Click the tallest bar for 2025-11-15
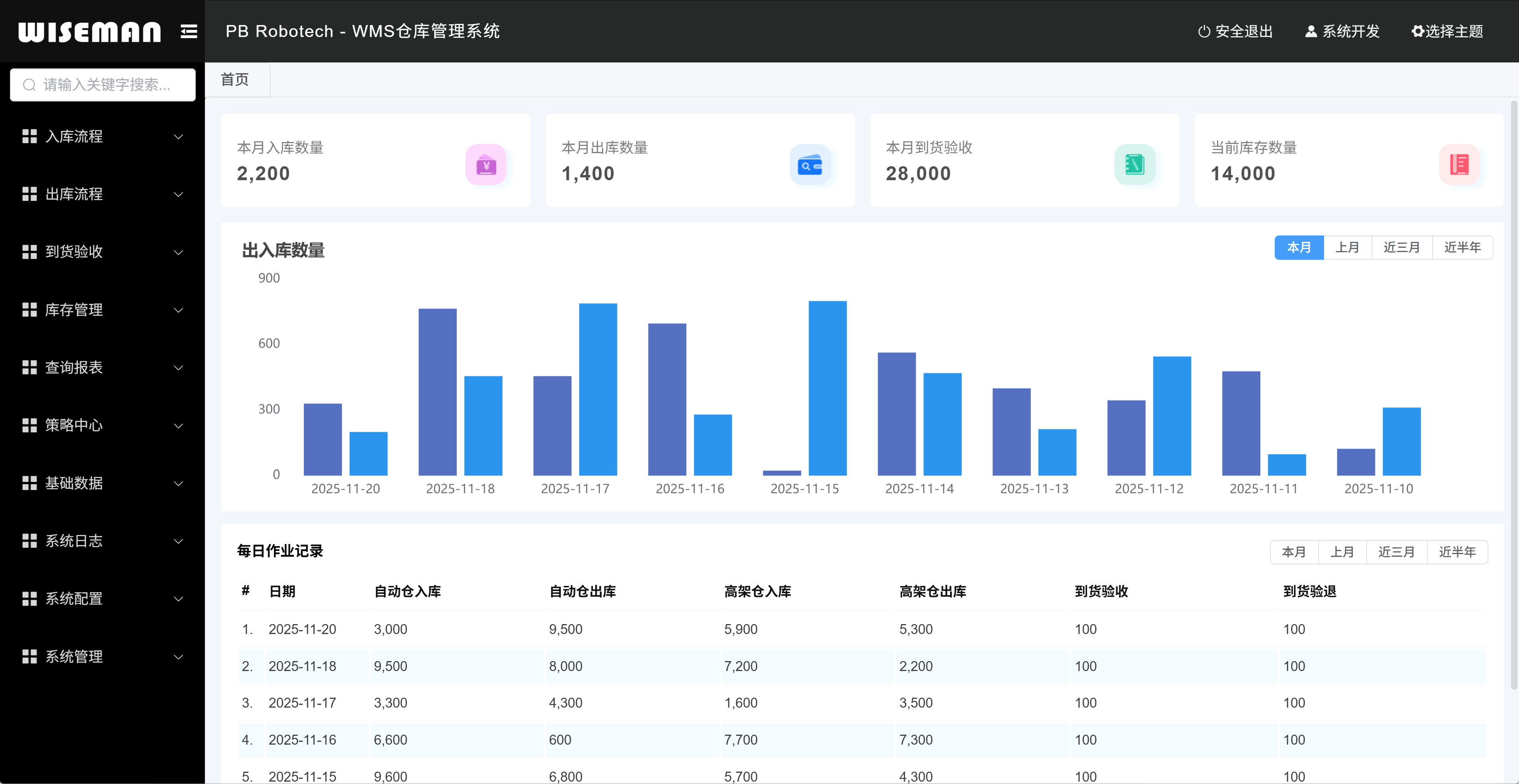Image resolution: width=1519 pixels, height=784 pixels. click(x=827, y=388)
